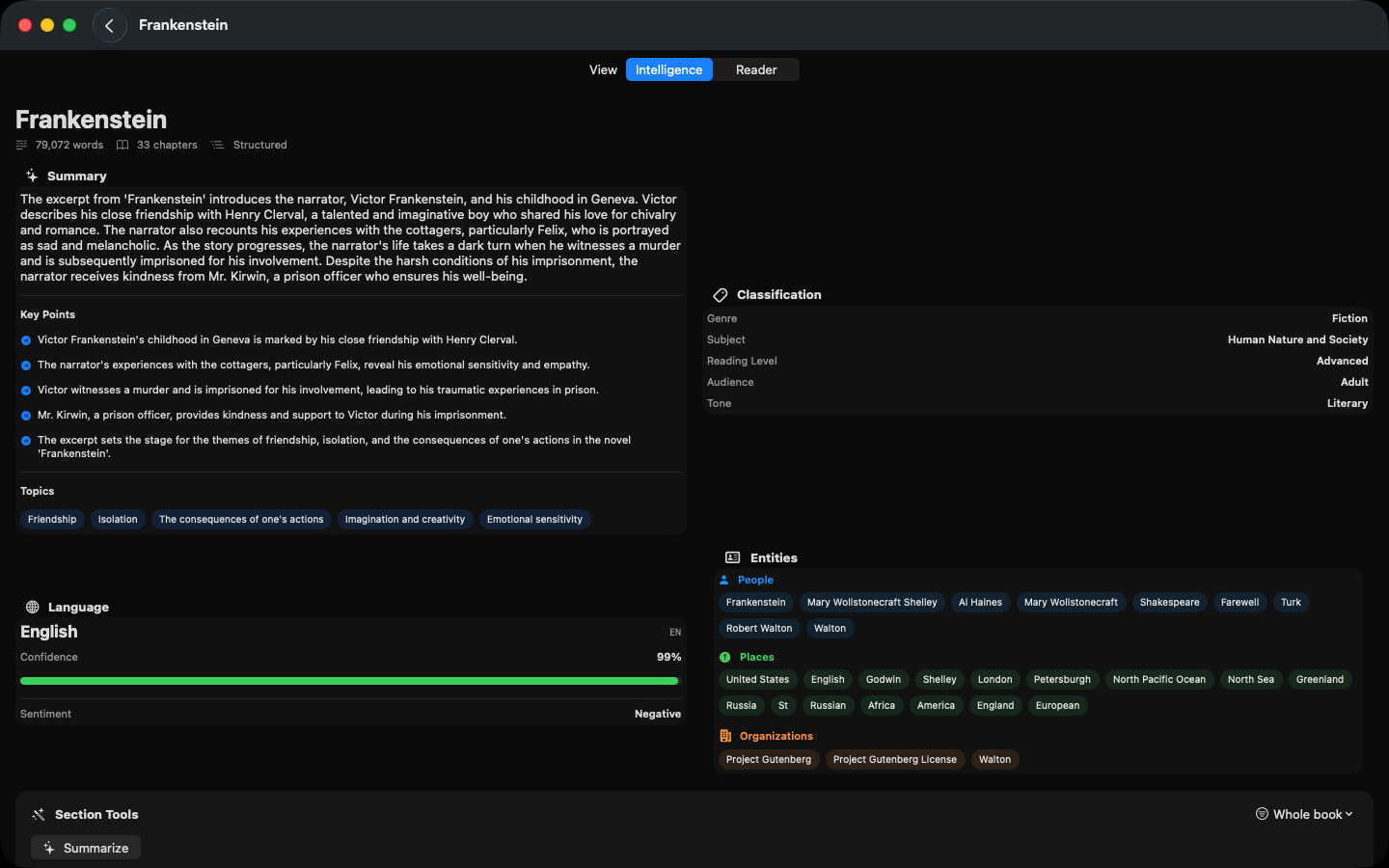1389x868 pixels.
Task: Click the tag icon beside Classification
Action: 721,295
